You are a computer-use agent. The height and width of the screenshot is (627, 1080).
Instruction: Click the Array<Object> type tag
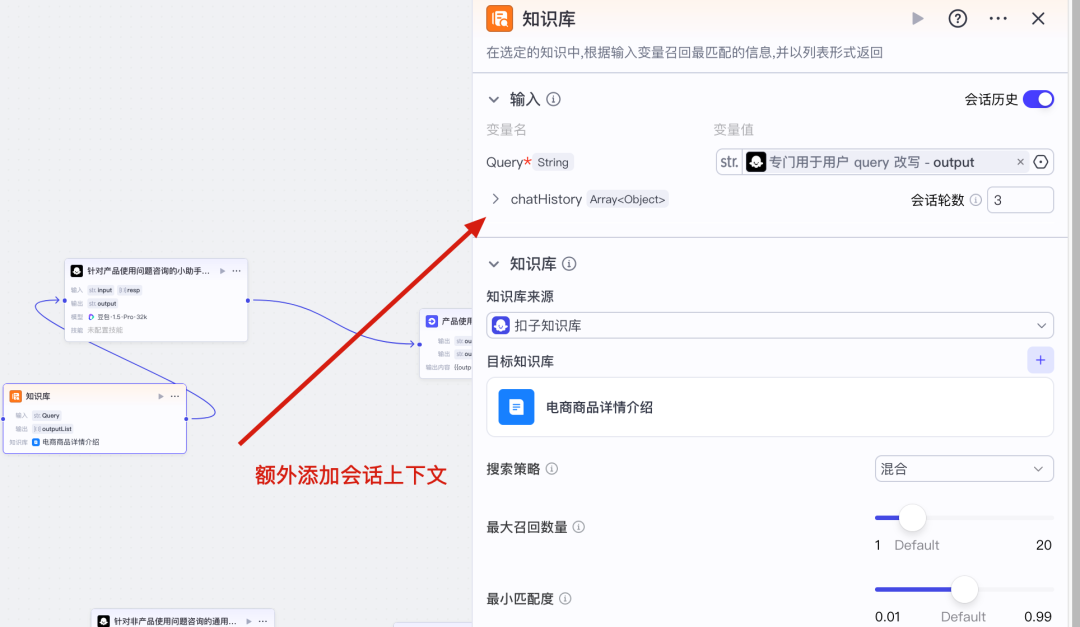coord(627,199)
